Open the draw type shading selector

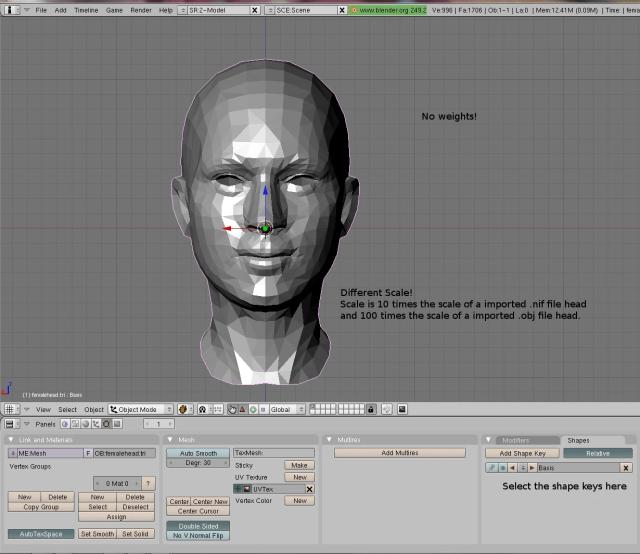(185, 409)
